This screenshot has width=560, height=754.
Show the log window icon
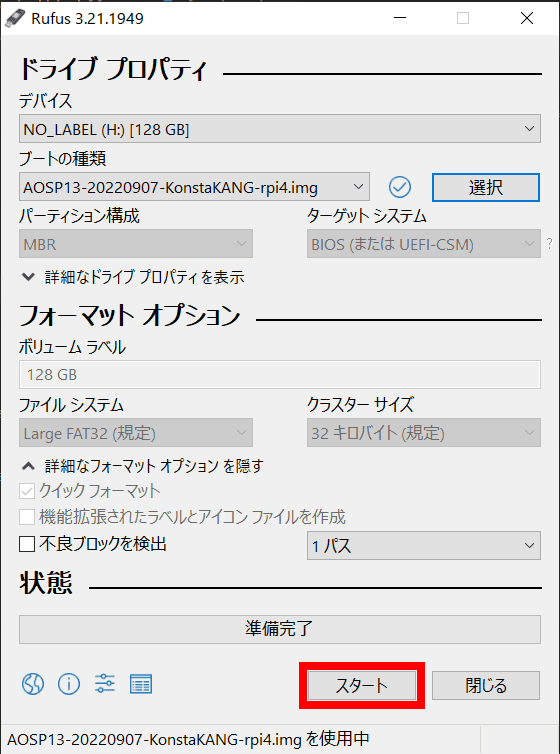141,684
